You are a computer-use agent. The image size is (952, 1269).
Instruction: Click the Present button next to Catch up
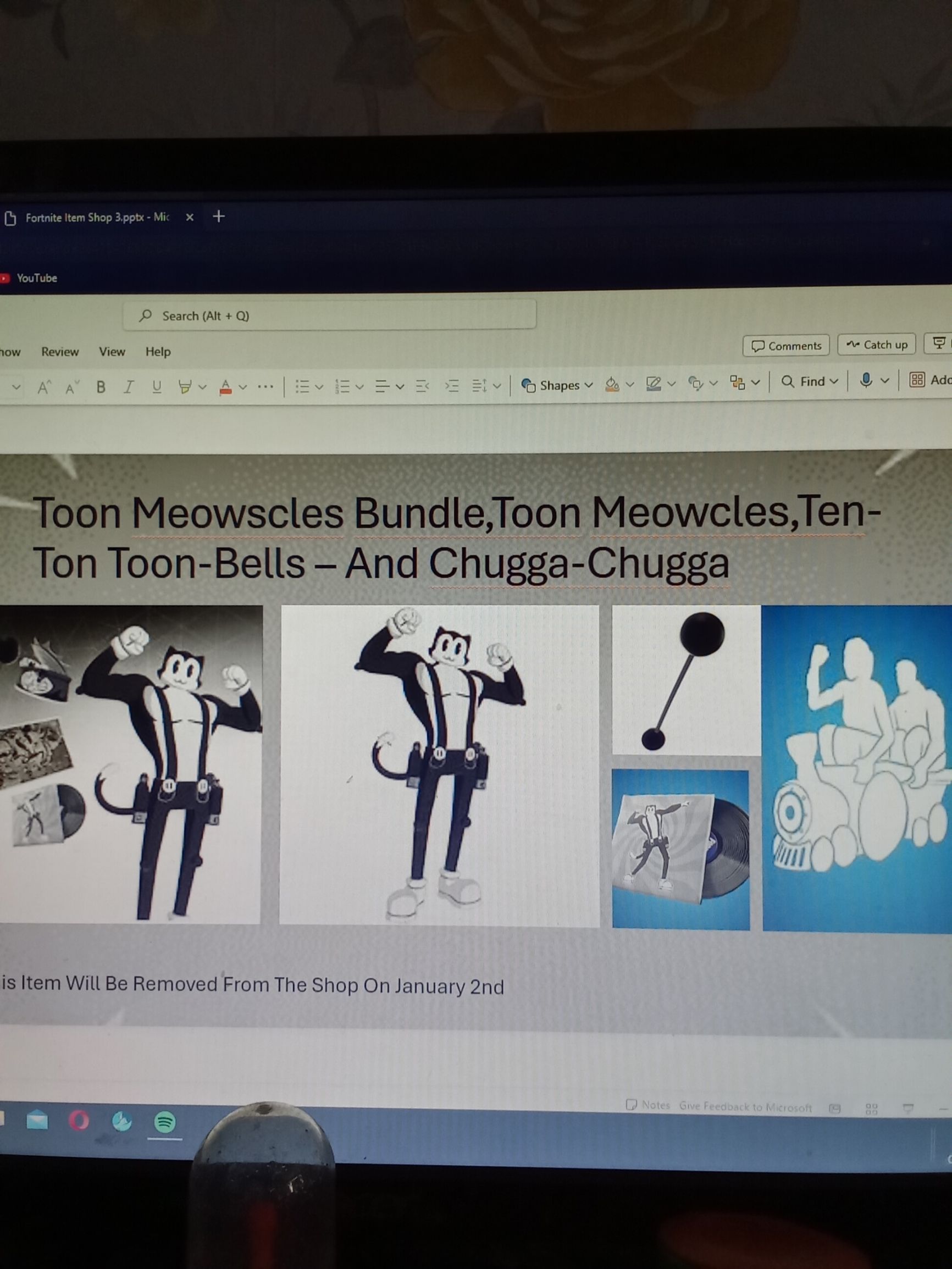pos(939,343)
